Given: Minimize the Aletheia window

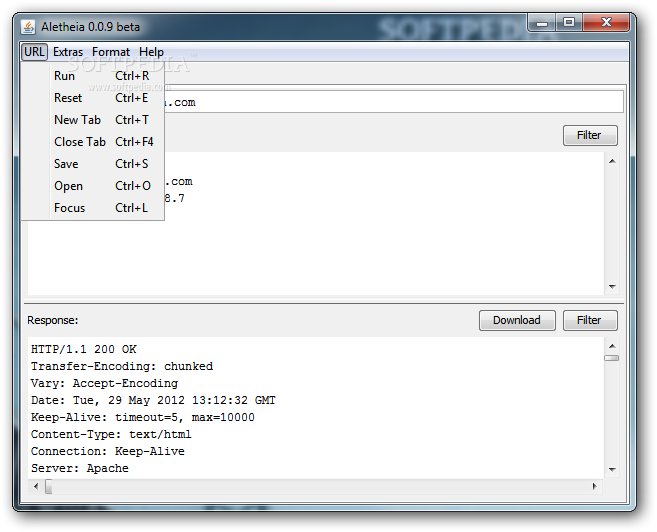Looking at the screenshot, I should [x=542, y=23].
